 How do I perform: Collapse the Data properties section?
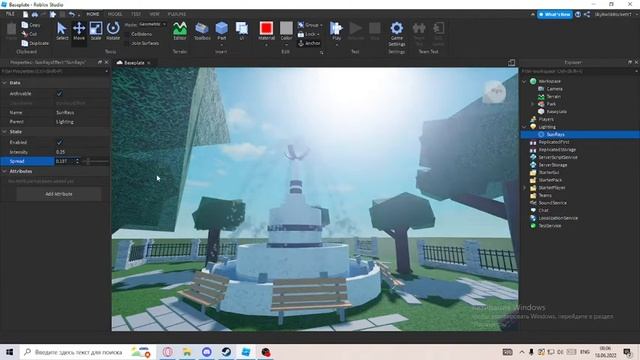click(x=4, y=83)
